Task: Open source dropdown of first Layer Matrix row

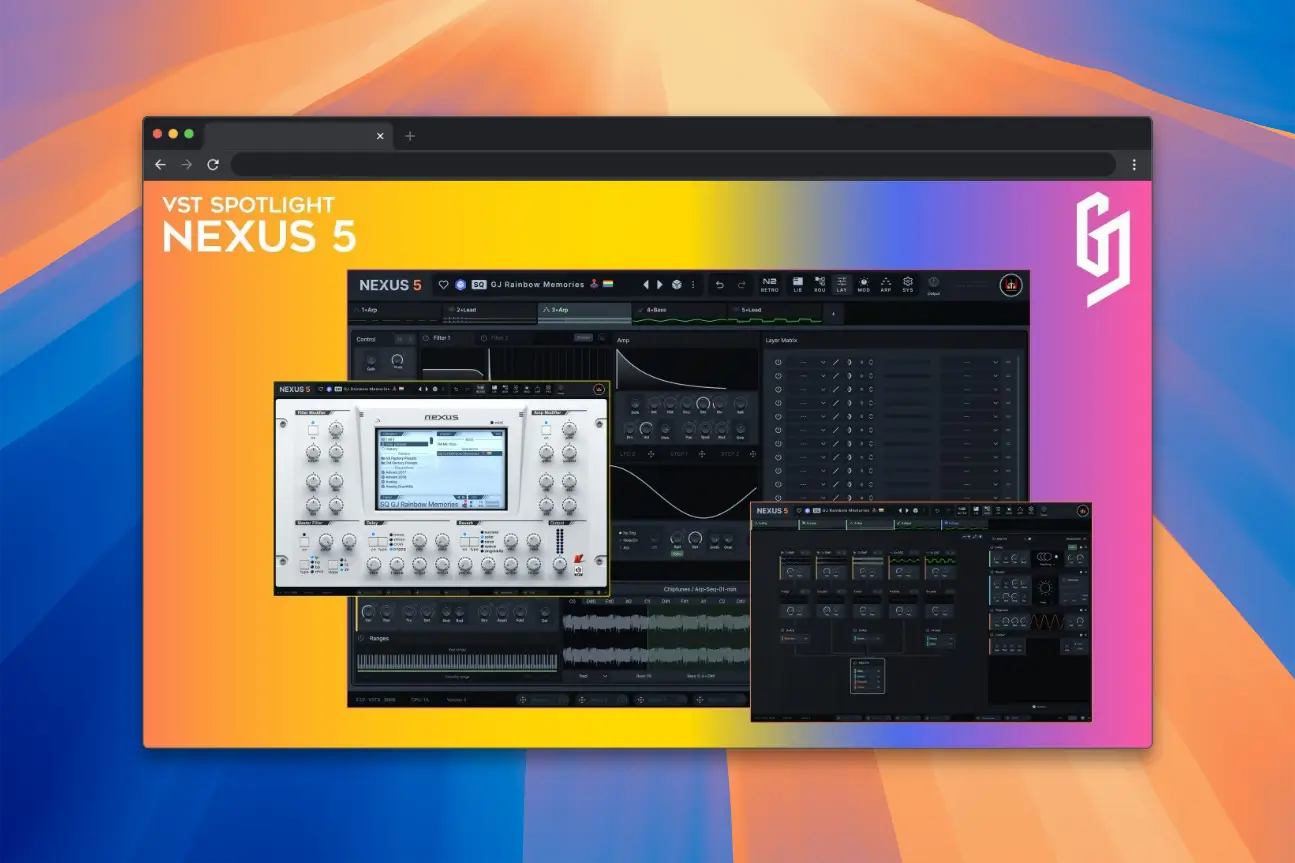Action: pos(808,362)
